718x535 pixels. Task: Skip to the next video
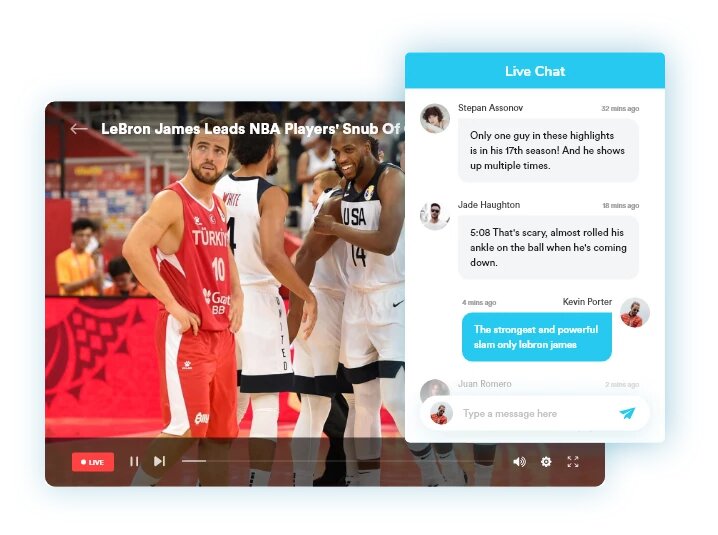159,462
